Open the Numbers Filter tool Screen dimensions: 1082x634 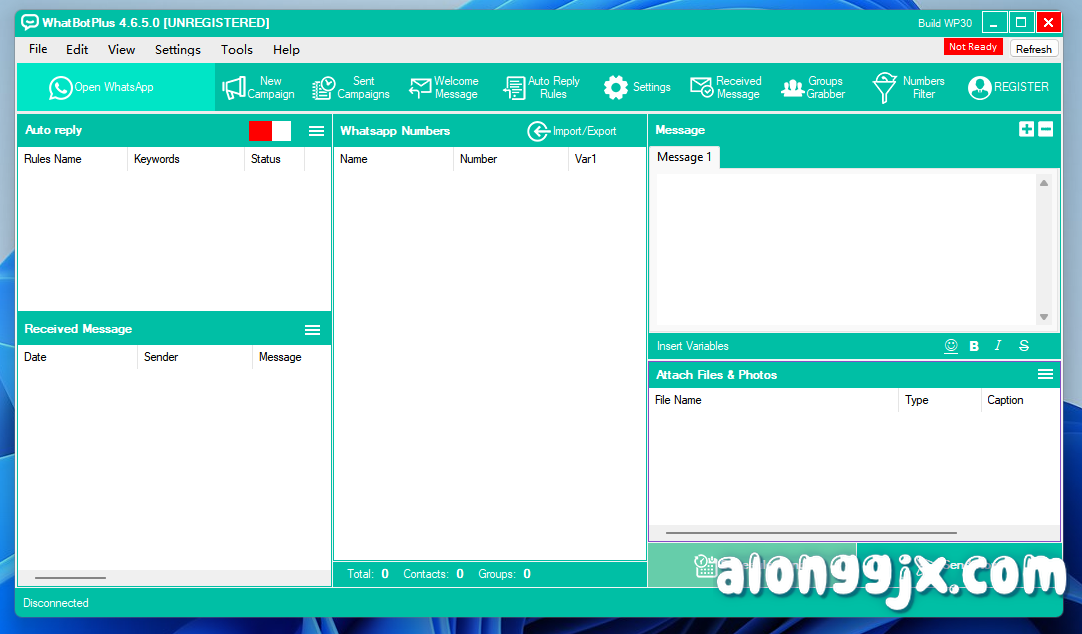[x=905, y=87]
